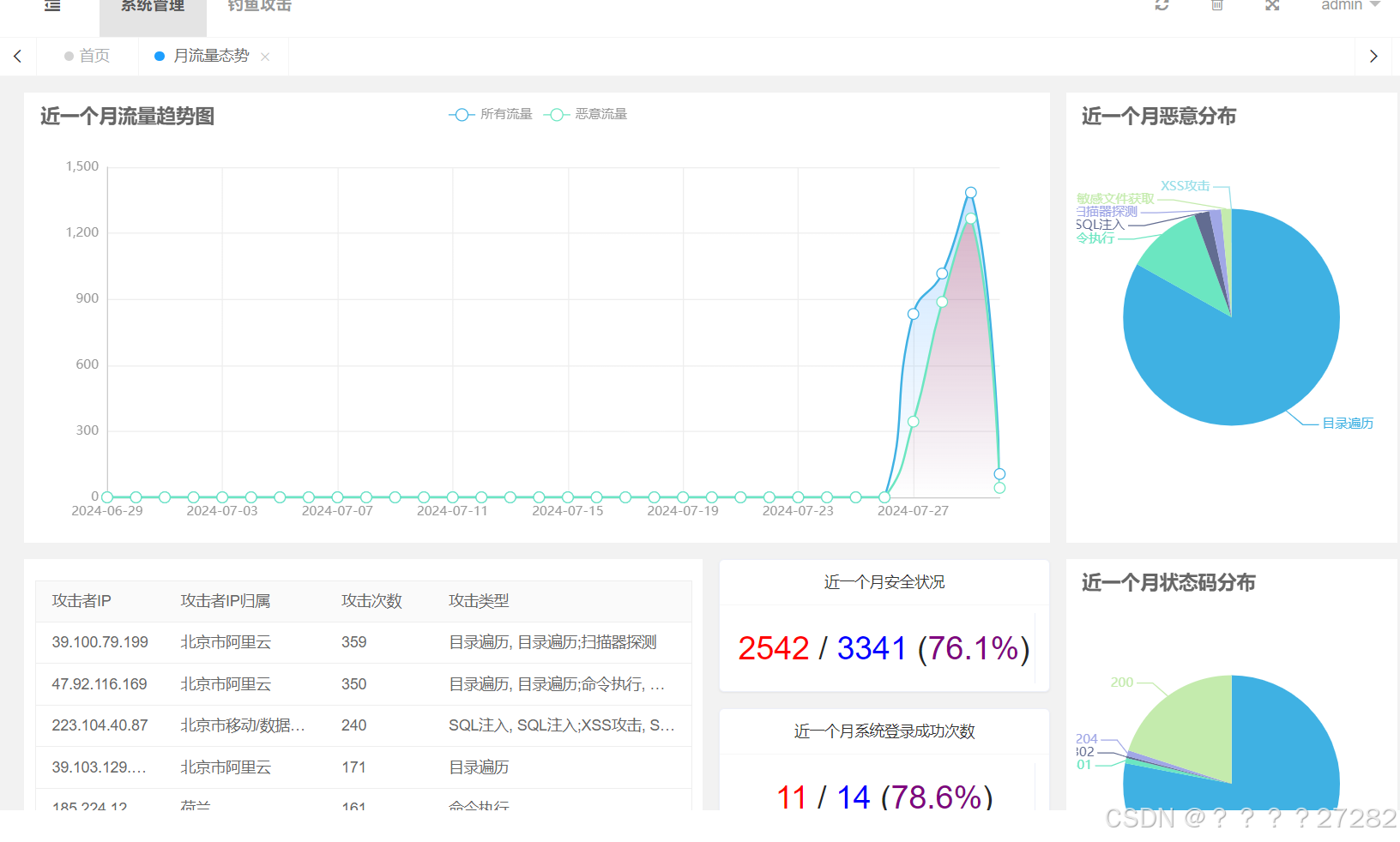Image resolution: width=1400 pixels, height=842 pixels.
Task: Click the attack count 171 cell
Action: (x=353, y=767)
